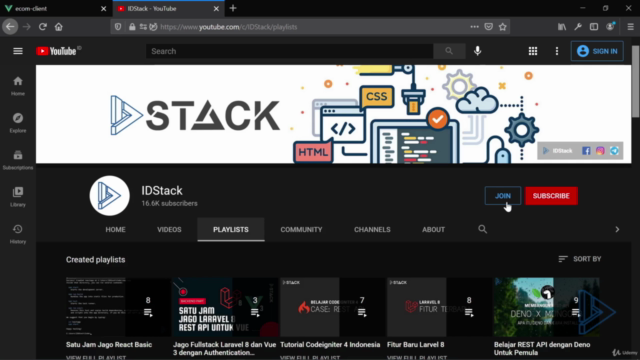Open Subscriptions in the sidebar
The height and width of the screenshot is (360, 640).
18,160
